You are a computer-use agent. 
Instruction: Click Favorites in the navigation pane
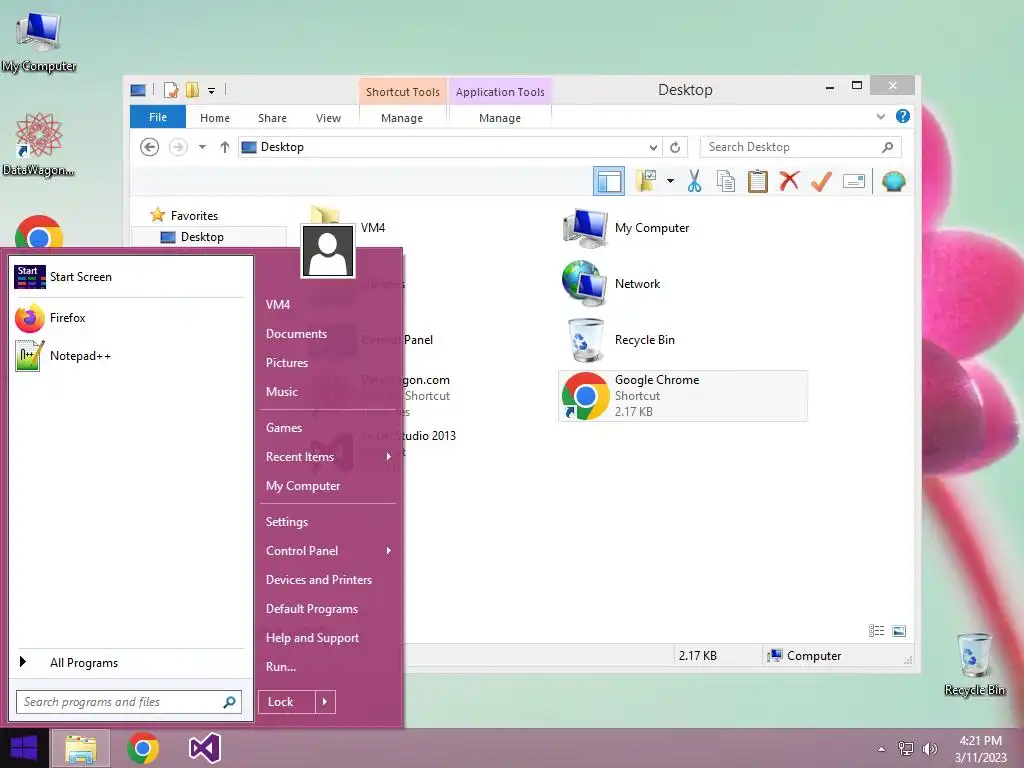point(194,216)
